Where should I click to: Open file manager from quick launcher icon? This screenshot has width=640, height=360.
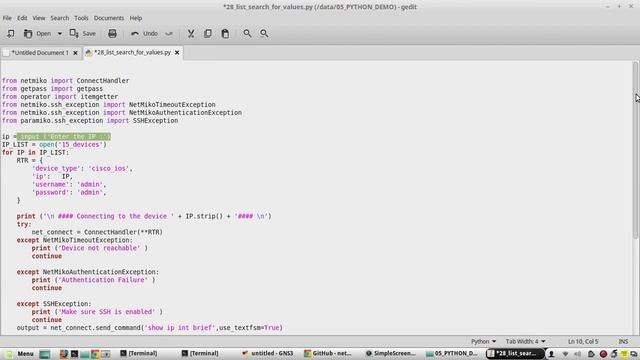coord(84,354)
